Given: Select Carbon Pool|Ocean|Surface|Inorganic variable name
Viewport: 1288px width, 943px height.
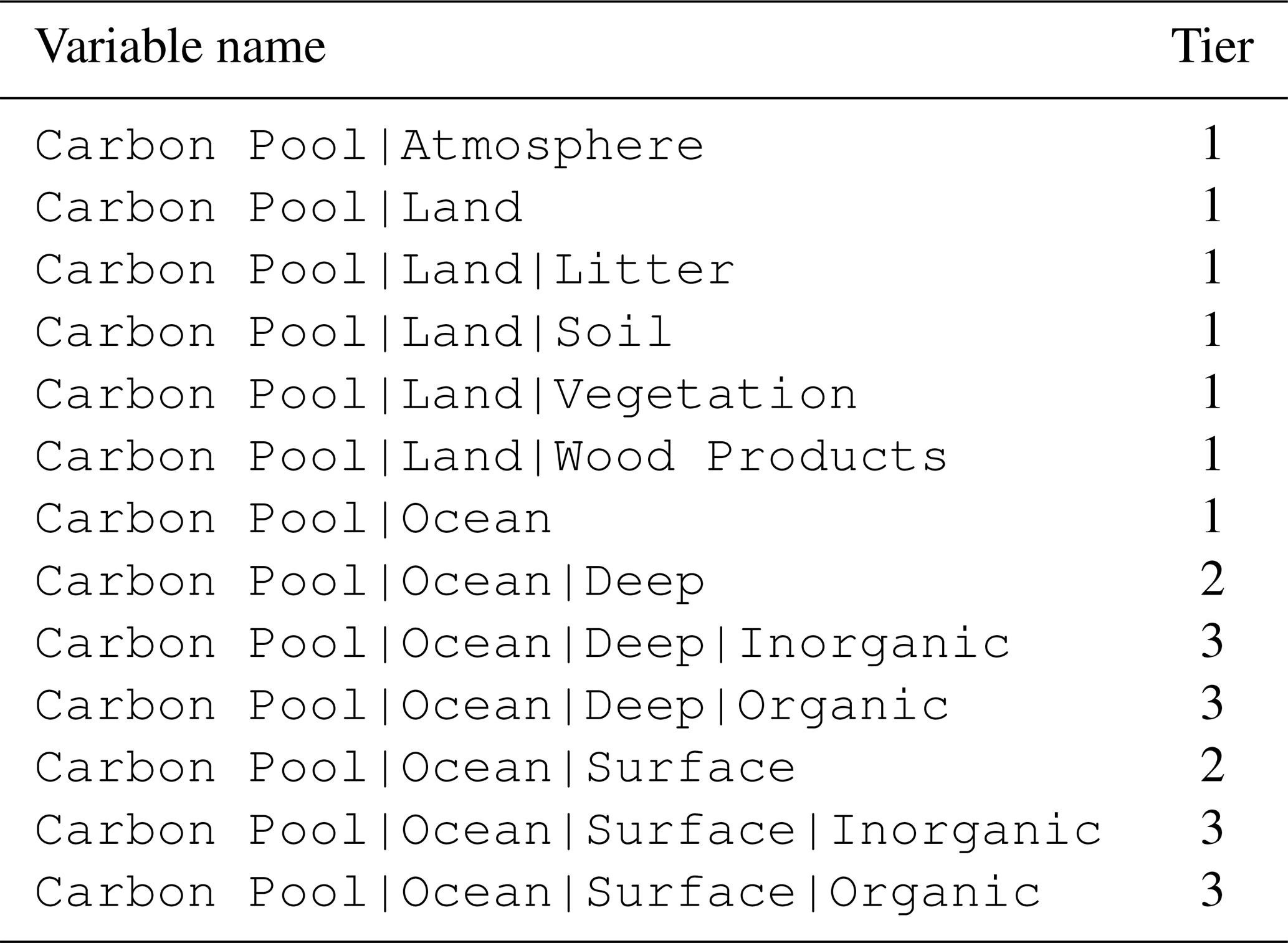Looking at the screenshot, I should click(568, 831).
